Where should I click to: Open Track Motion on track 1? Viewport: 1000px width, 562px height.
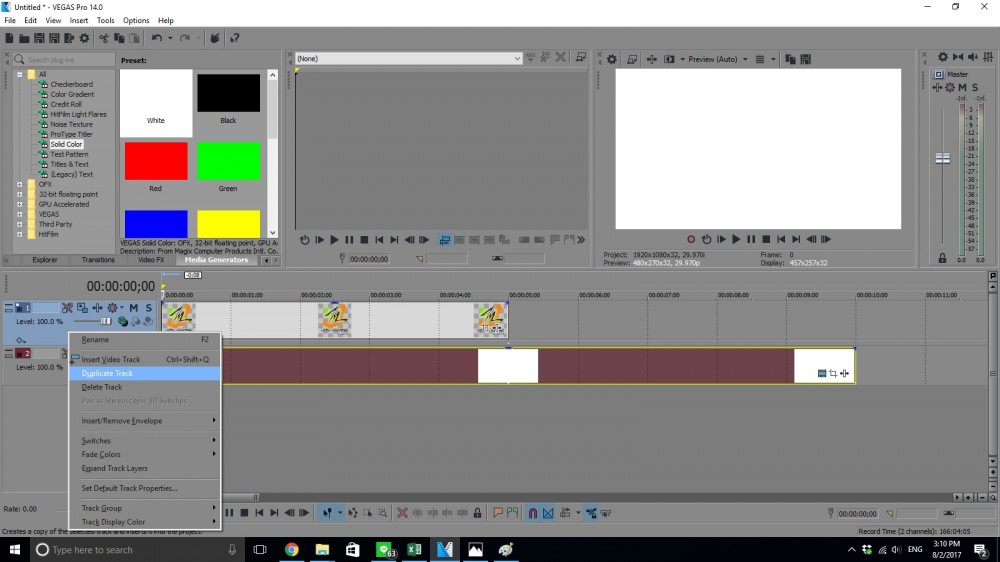point(82,308)
